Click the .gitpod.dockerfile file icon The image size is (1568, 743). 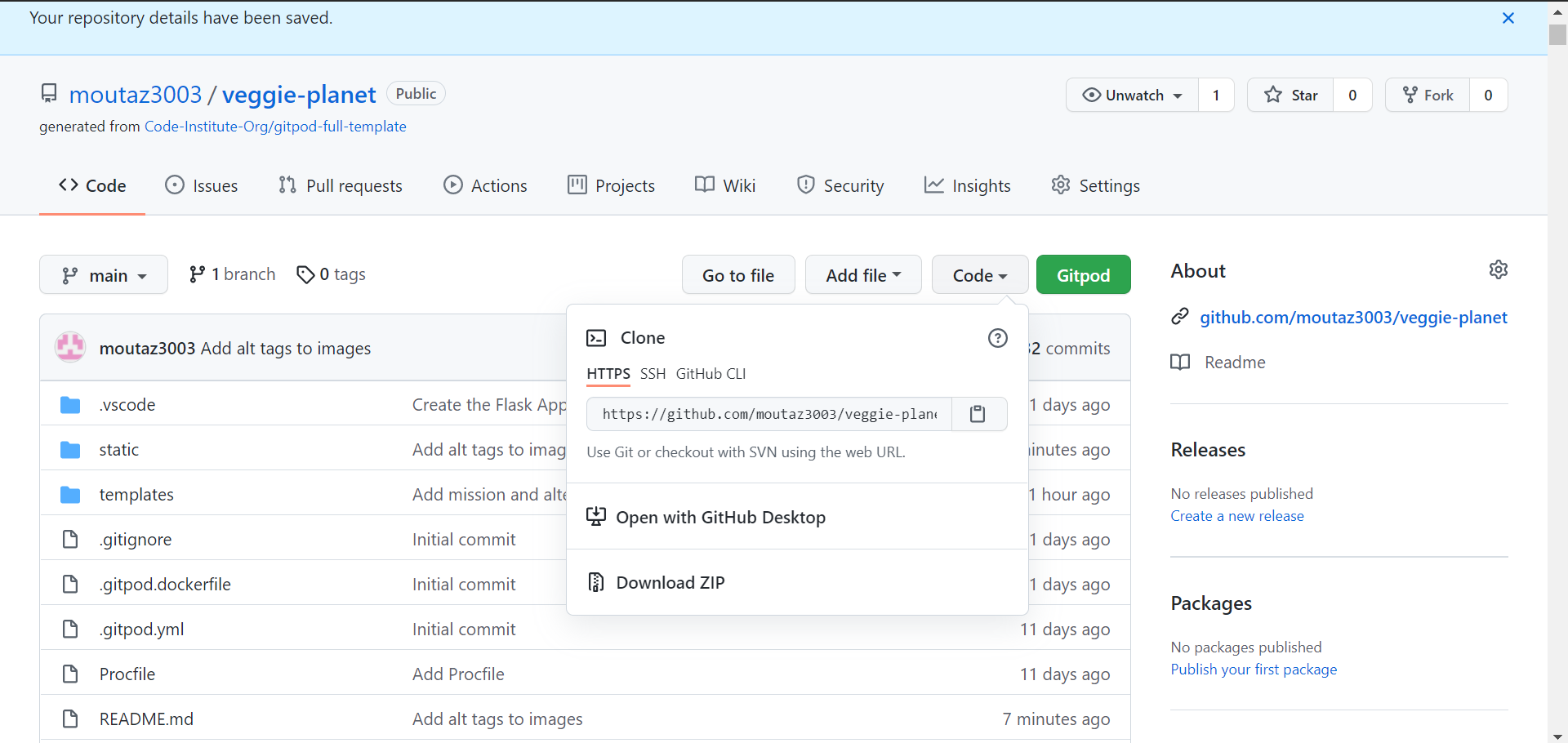click(70, 585)
